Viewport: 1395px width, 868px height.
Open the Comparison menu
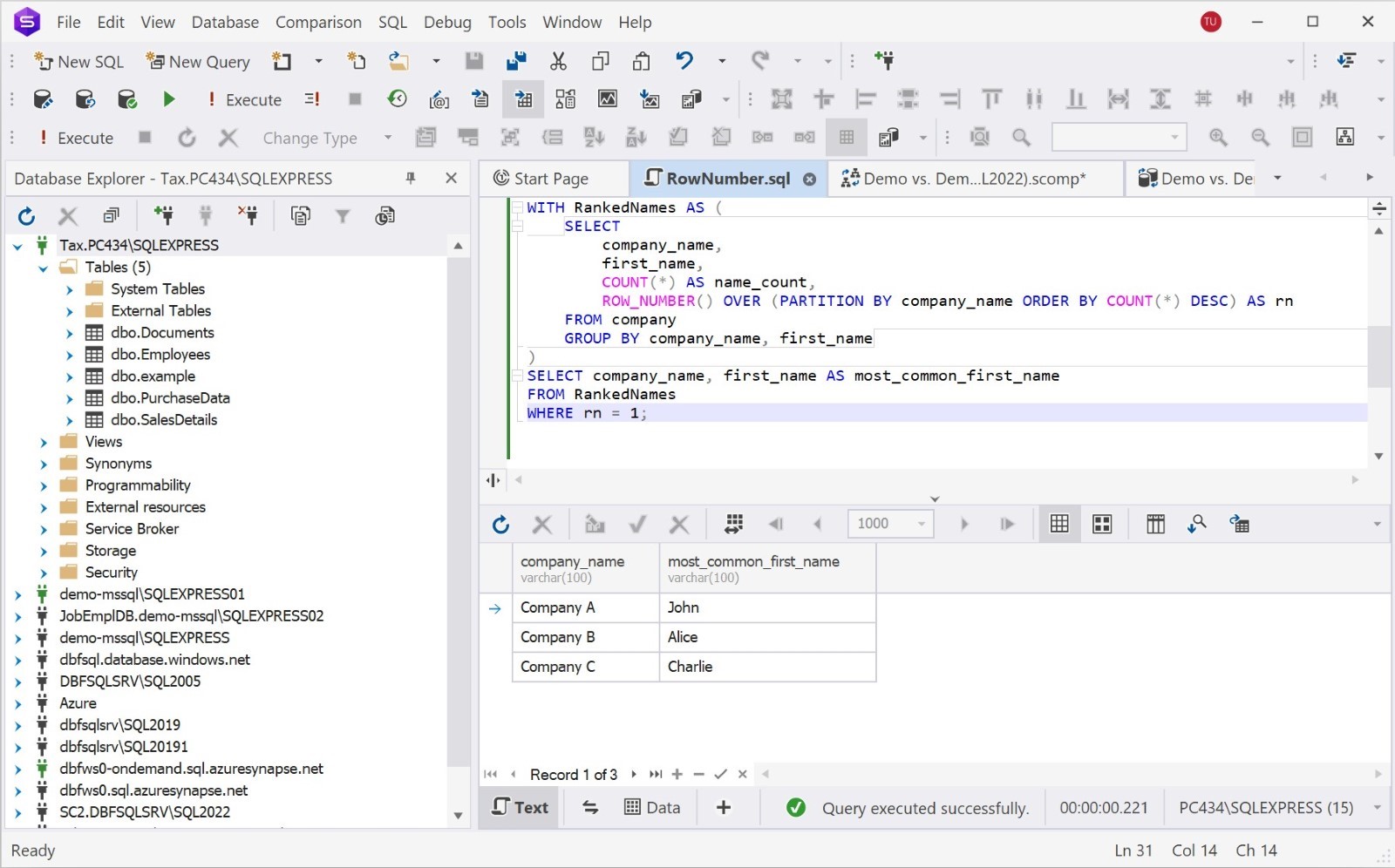tap(318, 22)
